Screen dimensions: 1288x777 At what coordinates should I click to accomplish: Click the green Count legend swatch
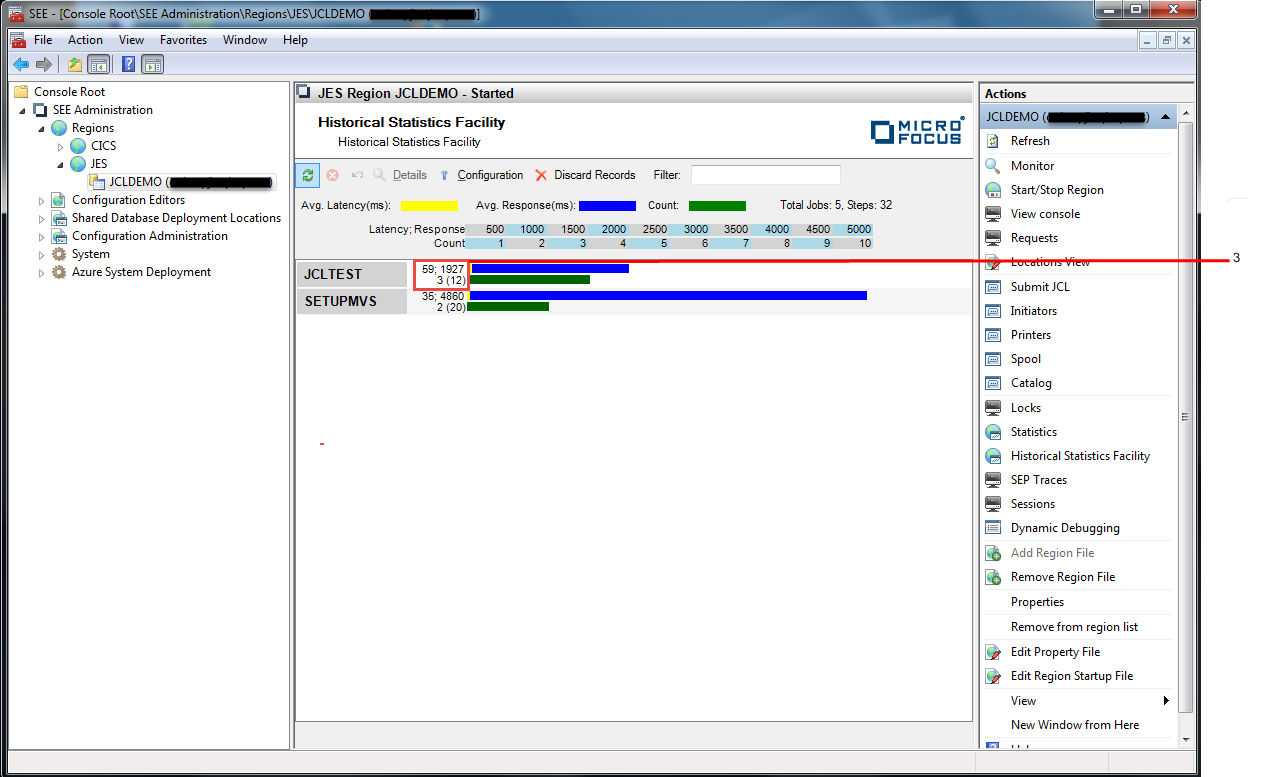[717, 206]
